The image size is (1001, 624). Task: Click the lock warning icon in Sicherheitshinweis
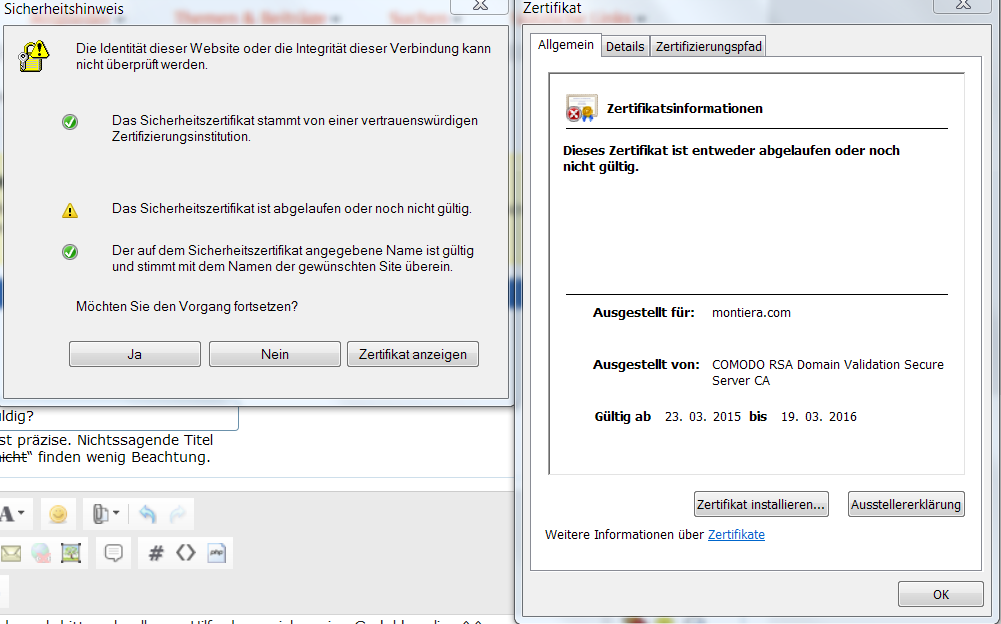[33, 56]
